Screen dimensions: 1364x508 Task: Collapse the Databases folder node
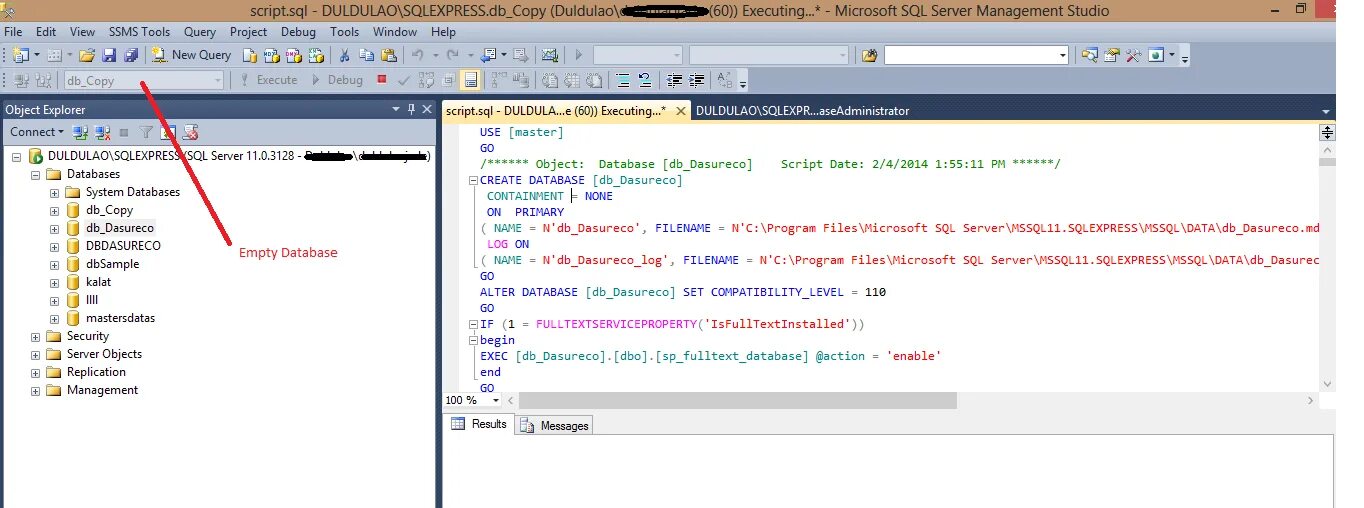(36, 174)
